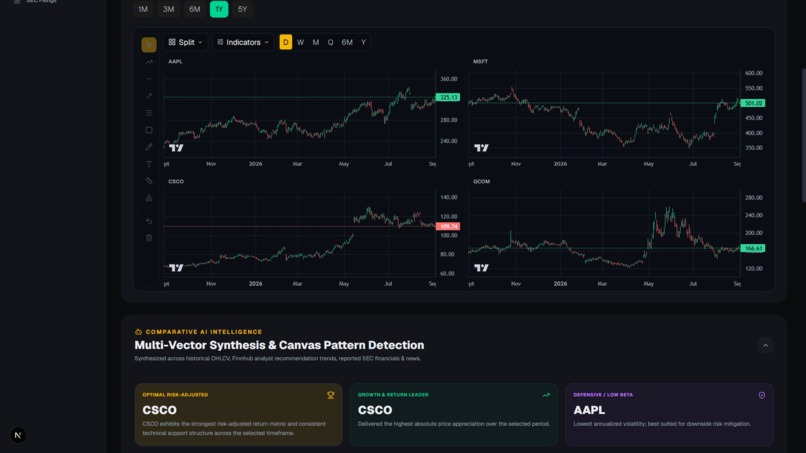Select the 1M range button

pyautogui.click(x=143, y=9)
